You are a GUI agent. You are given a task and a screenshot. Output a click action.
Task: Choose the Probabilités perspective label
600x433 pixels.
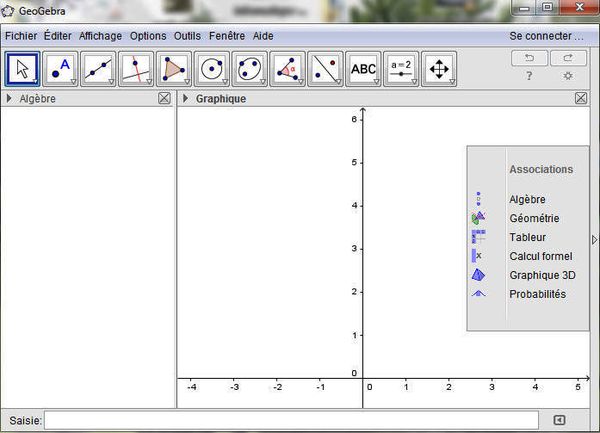point(538,294)
